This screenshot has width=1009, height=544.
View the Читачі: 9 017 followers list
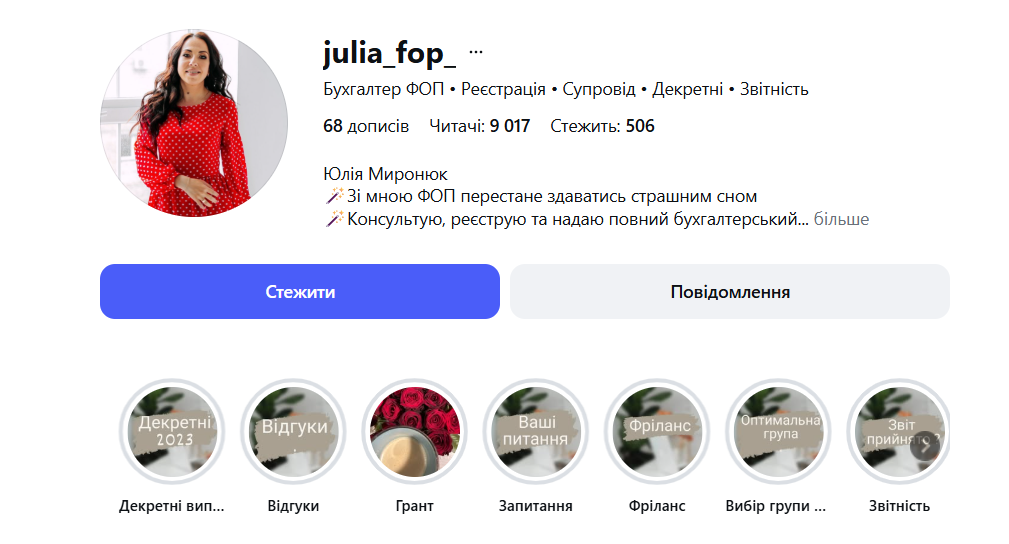coord(479,126)
